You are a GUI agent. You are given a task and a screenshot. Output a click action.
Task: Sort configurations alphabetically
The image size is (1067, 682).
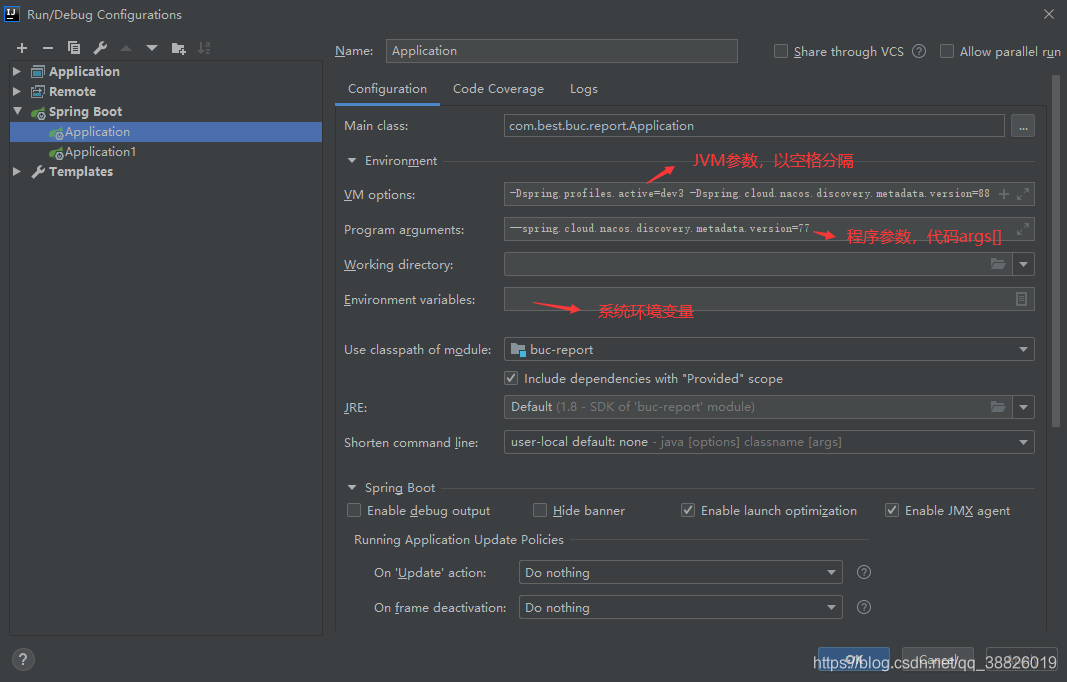[204, 48]
